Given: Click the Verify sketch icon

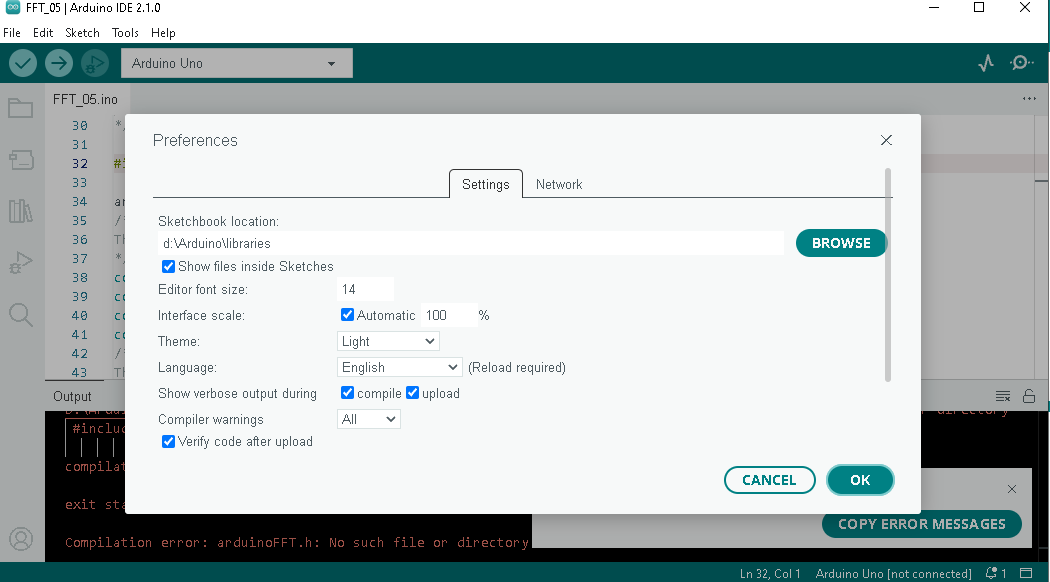Looking at the screenshot, I should click(x=22, y=63).
